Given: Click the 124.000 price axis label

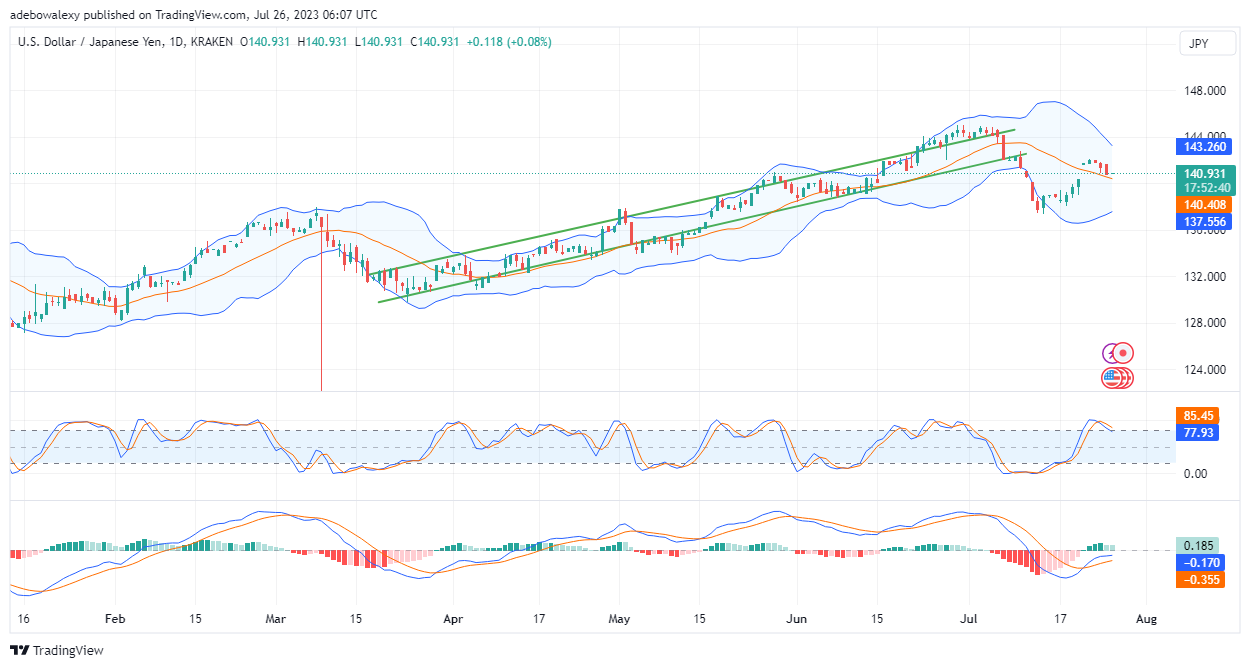Looking at the screenshot, I should click(1207, 370).
